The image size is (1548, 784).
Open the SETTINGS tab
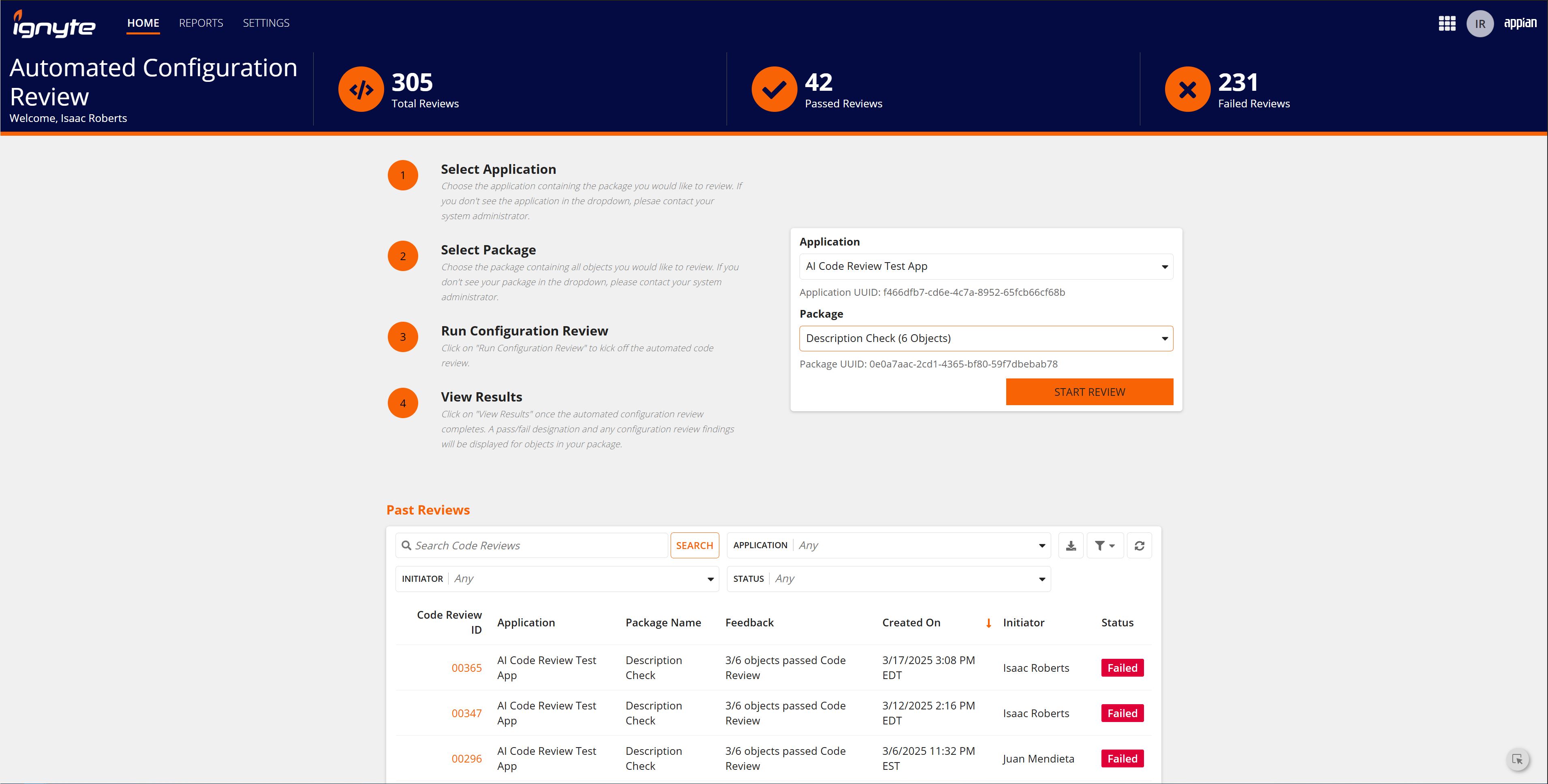click(x=265, y=23)
